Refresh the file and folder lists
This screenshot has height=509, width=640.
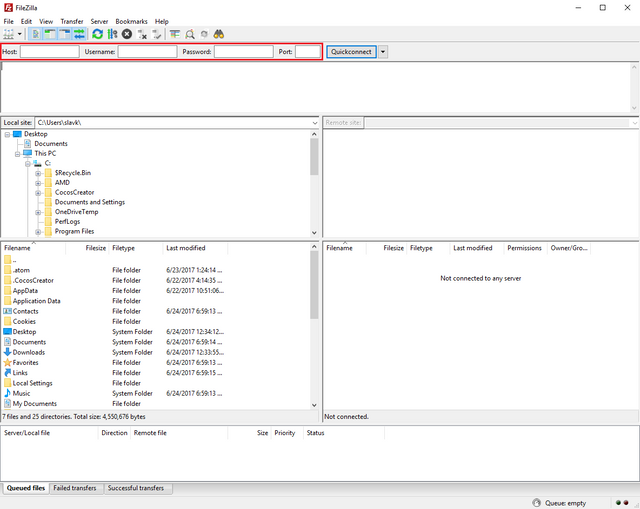click(98, 34)
